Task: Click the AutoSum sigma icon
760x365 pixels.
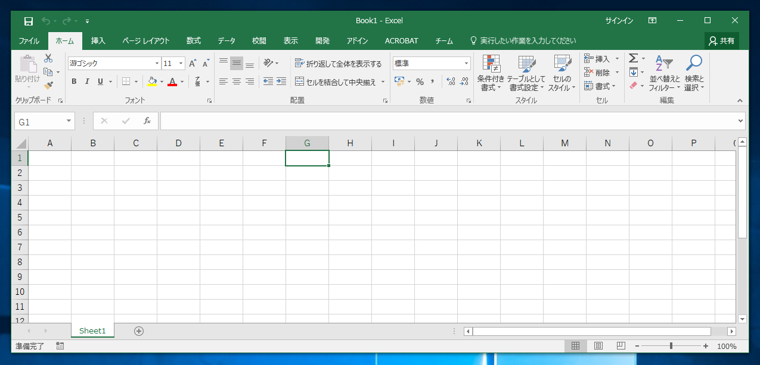Action: click(633, 59)
